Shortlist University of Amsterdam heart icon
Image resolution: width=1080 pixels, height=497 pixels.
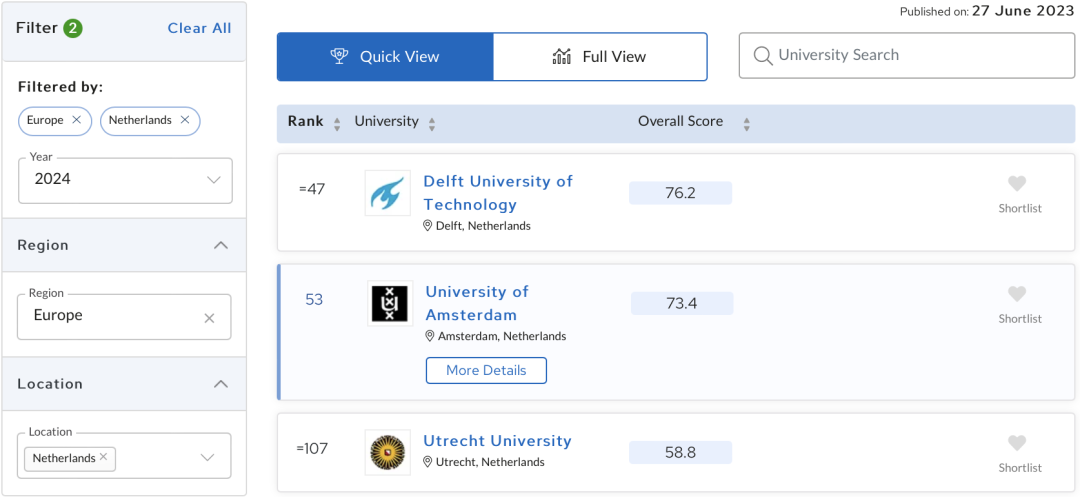pos(1017,294)
